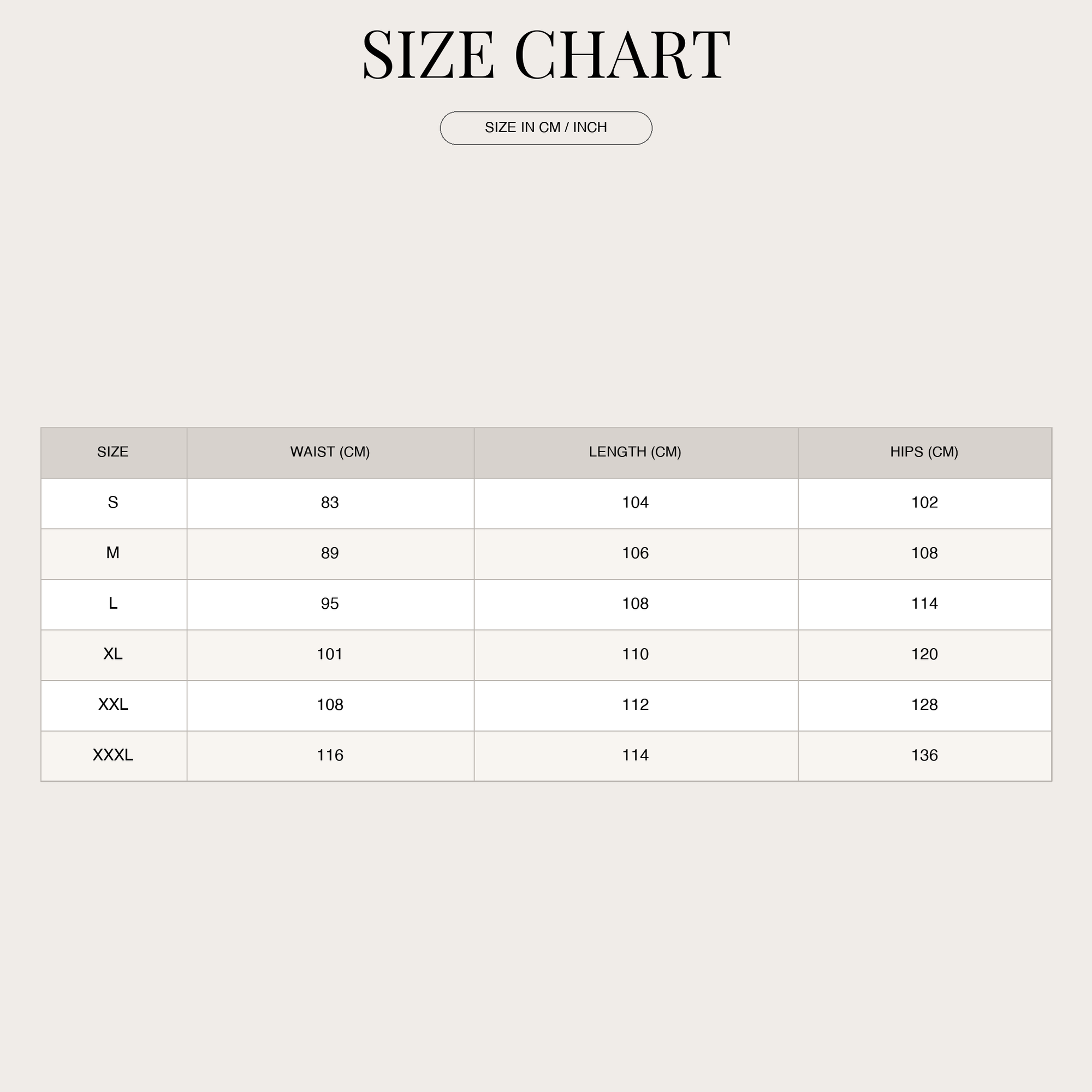Click the XL size row label

(x=113, y=654)
